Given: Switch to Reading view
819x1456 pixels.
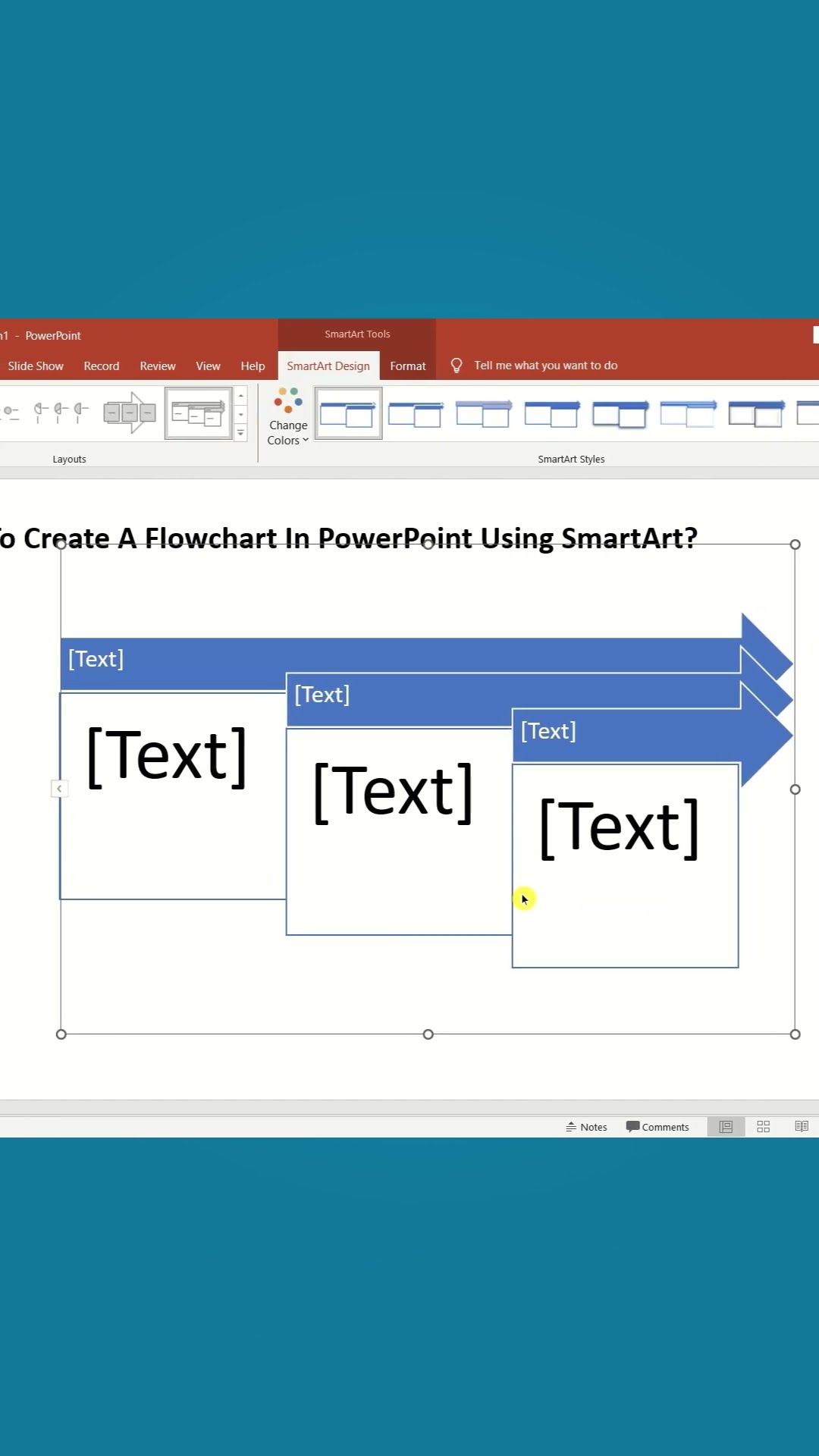Looking at the screenshot, I should pyautogui.click(x=802, y=1127).
